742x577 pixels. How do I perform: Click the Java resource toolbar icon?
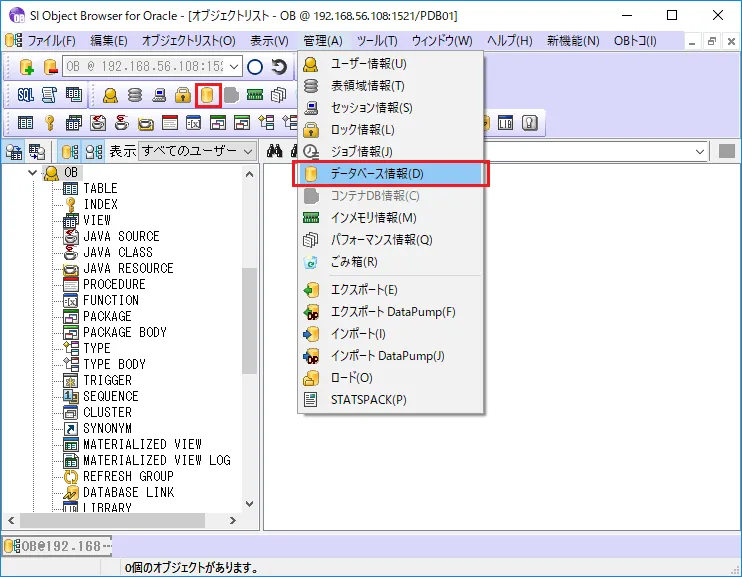pyautogui.click(x=146, y=124)
